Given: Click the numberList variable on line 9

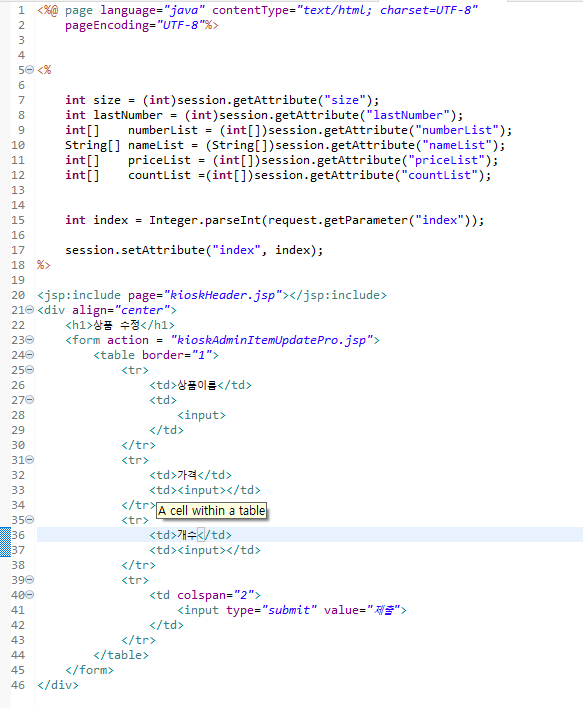Looking at the screenshot, I should tap(163, 130).
